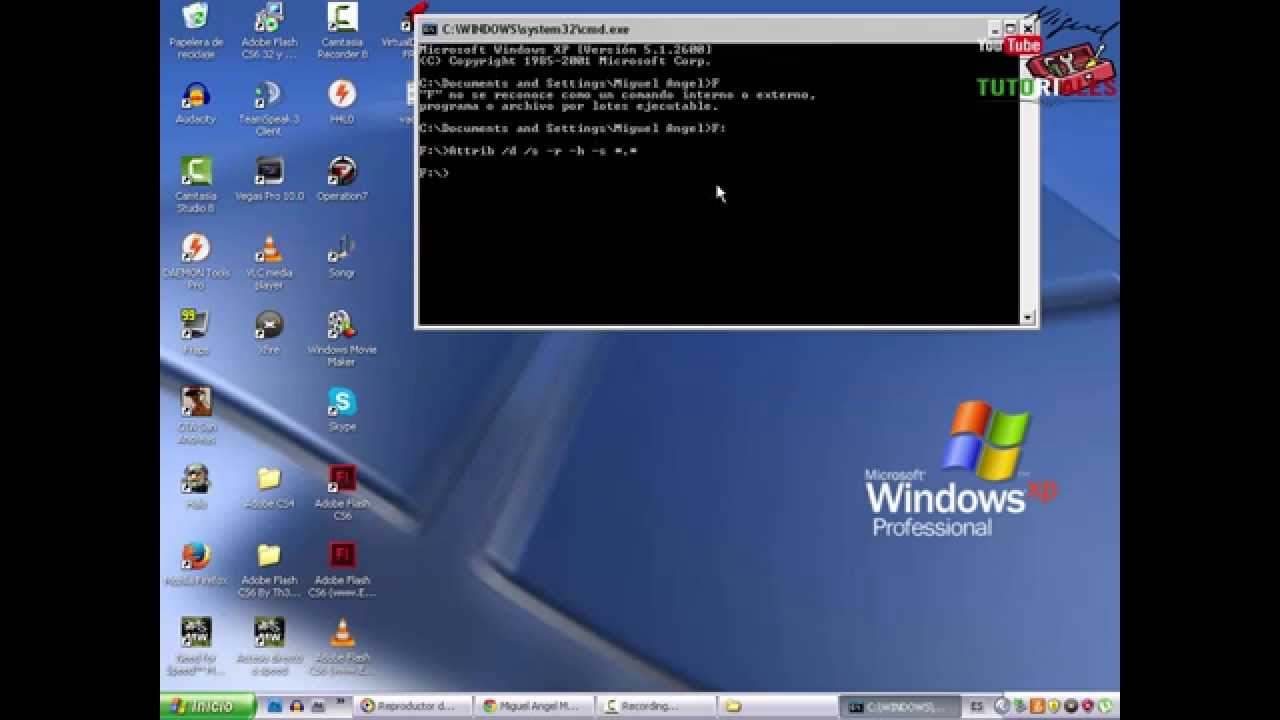Image resolution: width=1280 pixels, height=720 pixels.
Task: Click the ES language indicator in taskbar
Action: pyautogui.click(x=977, y=707)
